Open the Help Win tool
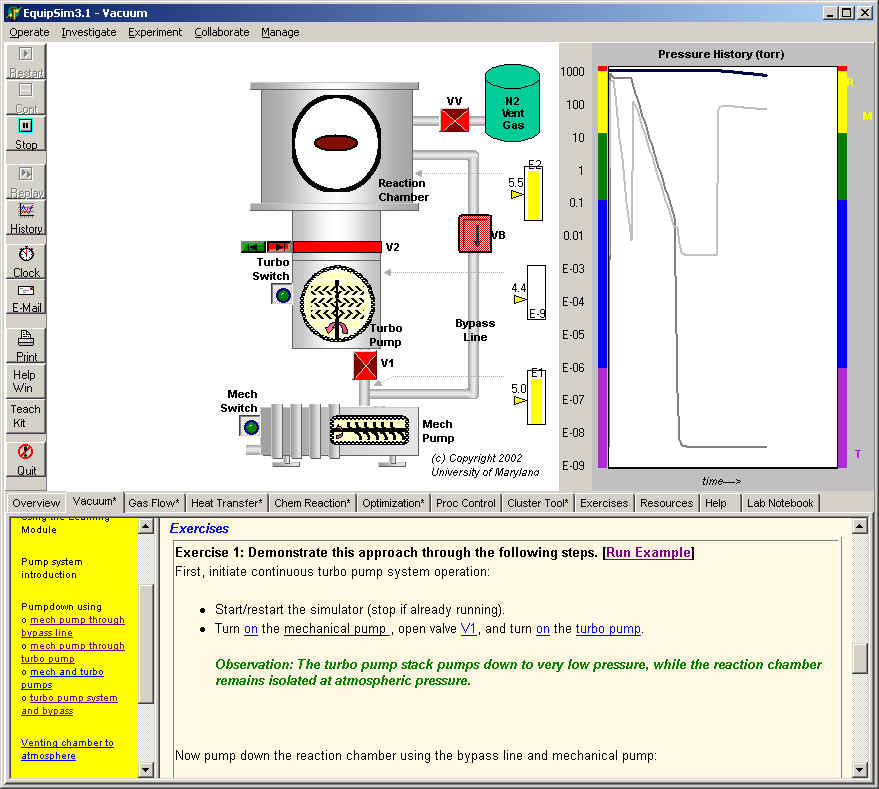 tap(24, 381)
